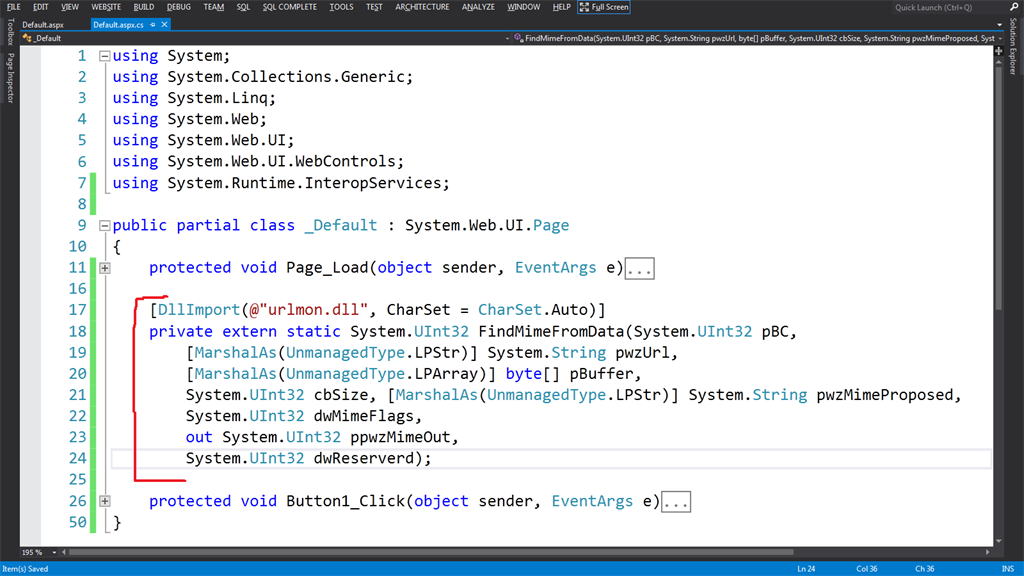Open the document tab list dropdown arrow
The width and height of the screenshot is (1024, 576).
click(1000, 25)
